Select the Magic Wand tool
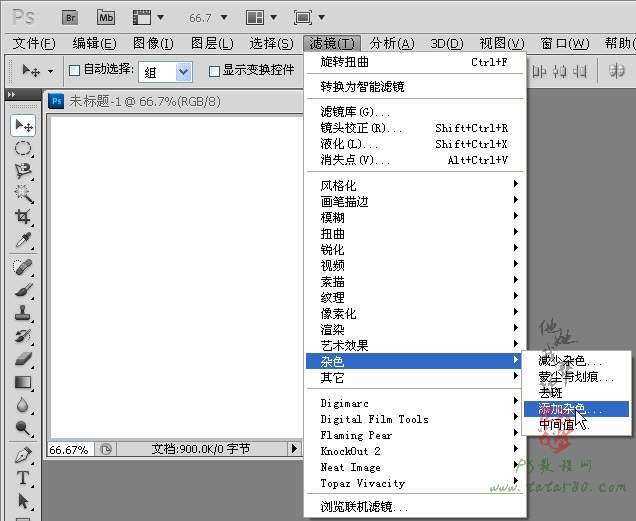The height and width of the screenshot is (521, 636). tap(23, 194)
